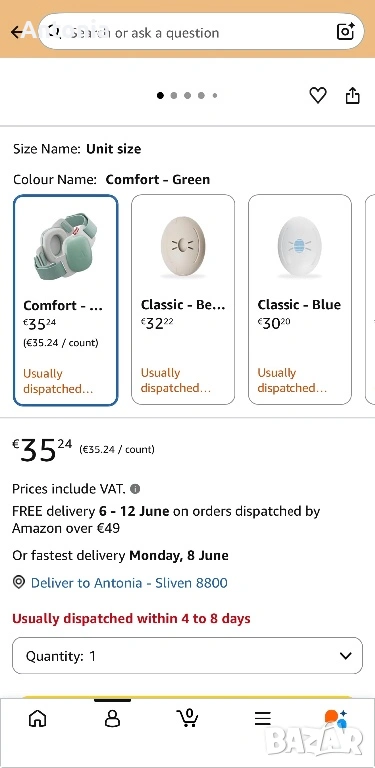Image resolution: width=375 pixels, height=768 pixels.
Task: Click the search or ask field
Action: click(201, 32)
